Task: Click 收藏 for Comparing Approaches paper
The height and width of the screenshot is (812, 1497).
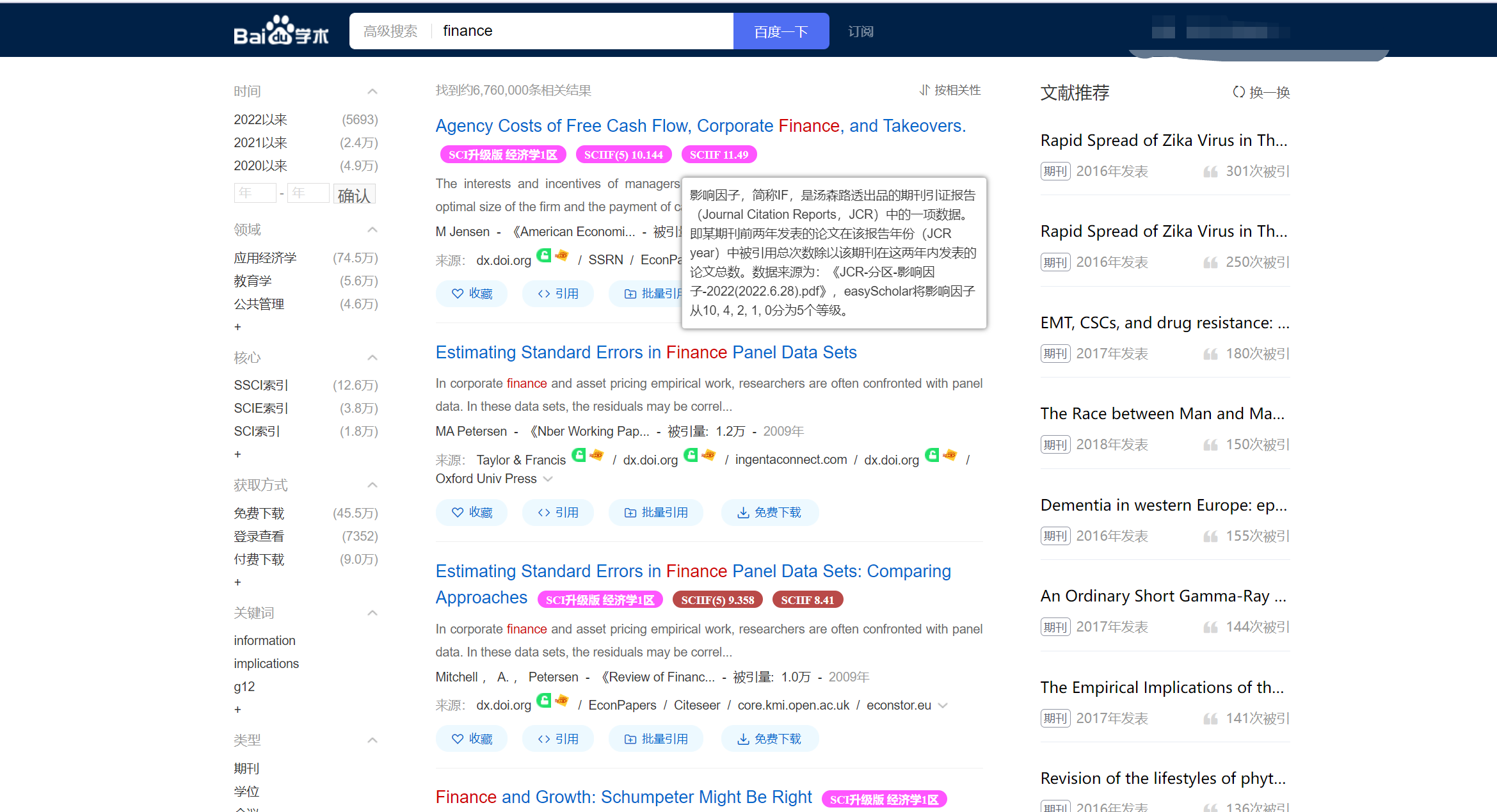Action: [x=472, y=739]
